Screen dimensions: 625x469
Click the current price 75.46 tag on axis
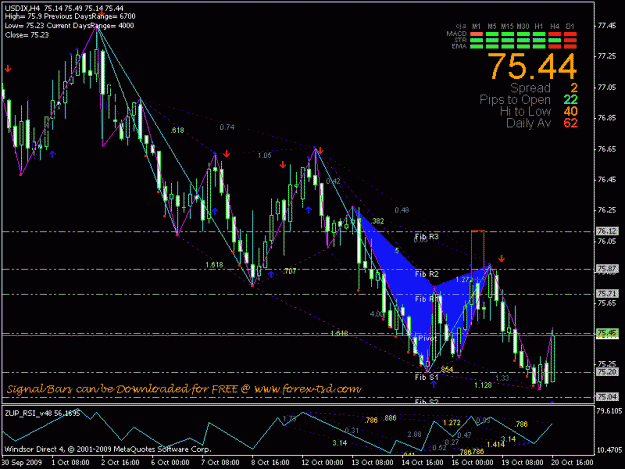[x=607, y=334]
